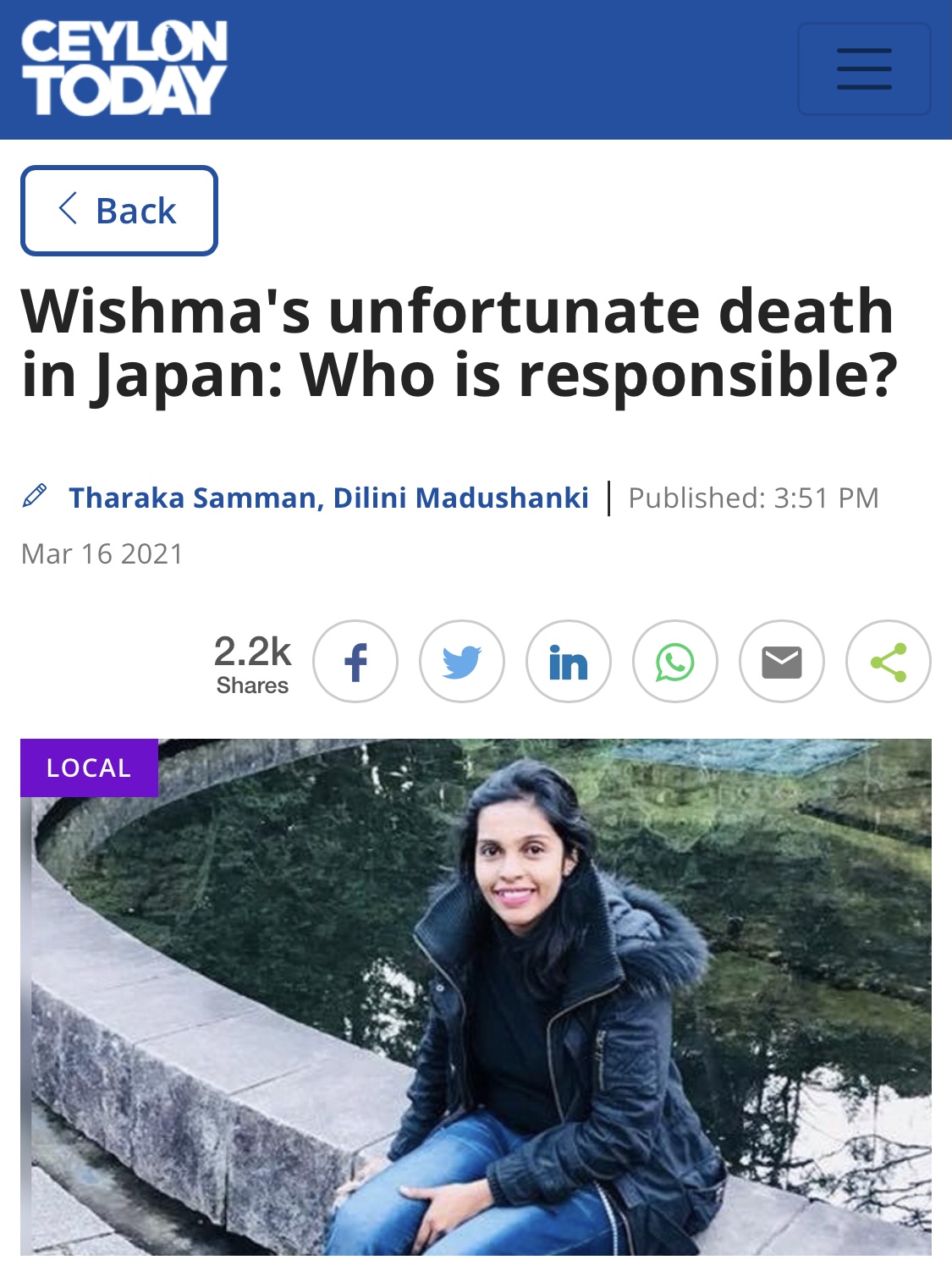The image size is (952, 1282).
Task: Select the purple LOCAL category tag
Action: click(x=90, y=768)
